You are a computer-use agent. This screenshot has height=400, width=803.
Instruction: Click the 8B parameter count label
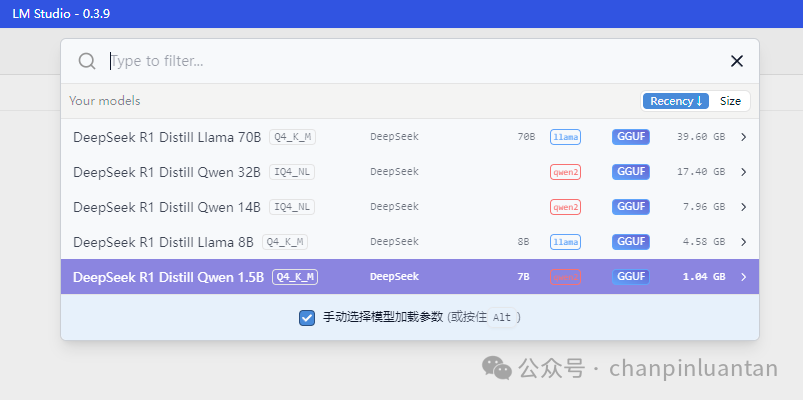(x=523, y=242)
